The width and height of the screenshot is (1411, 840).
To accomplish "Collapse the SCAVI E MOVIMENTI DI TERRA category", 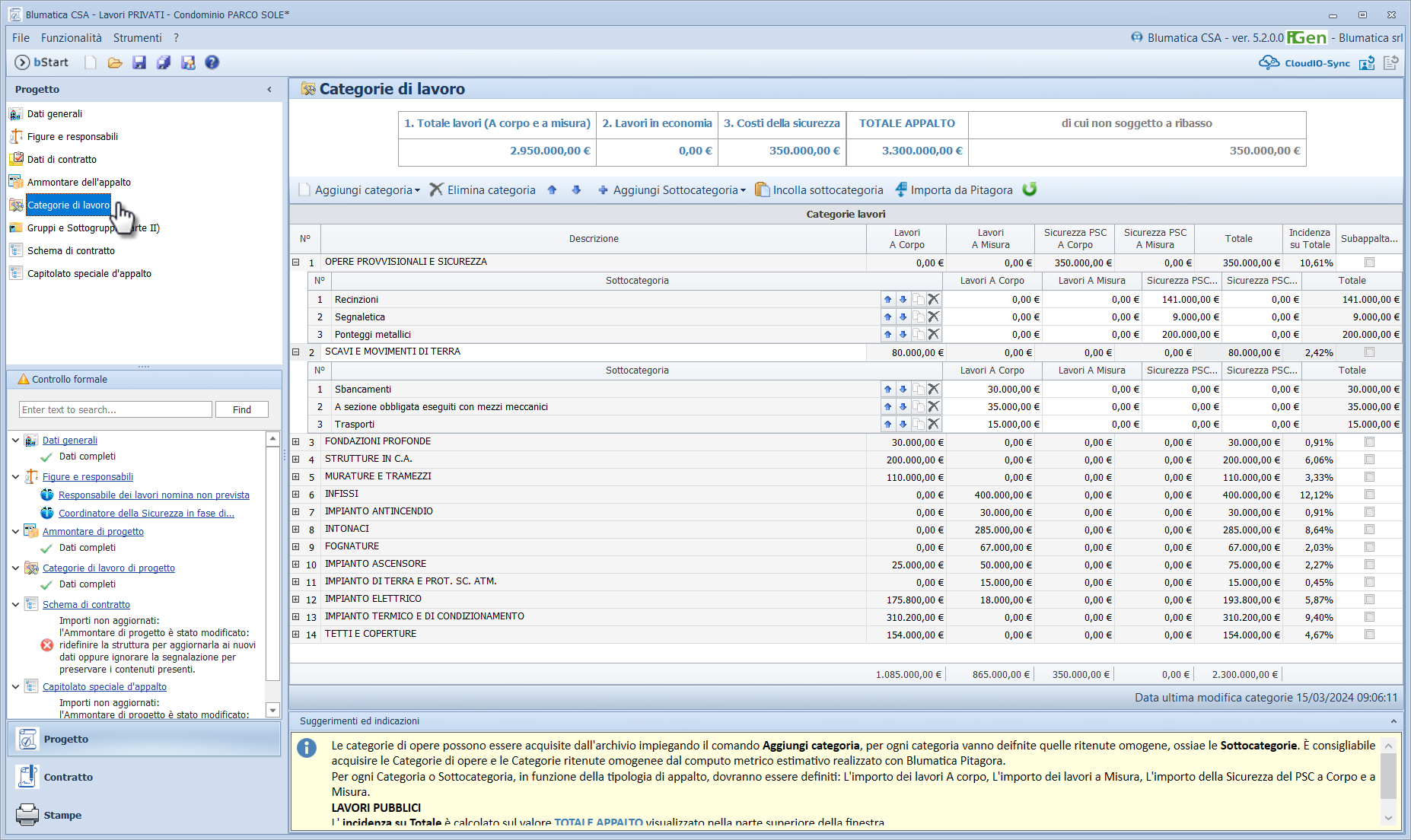I will (x=296, y=352).
